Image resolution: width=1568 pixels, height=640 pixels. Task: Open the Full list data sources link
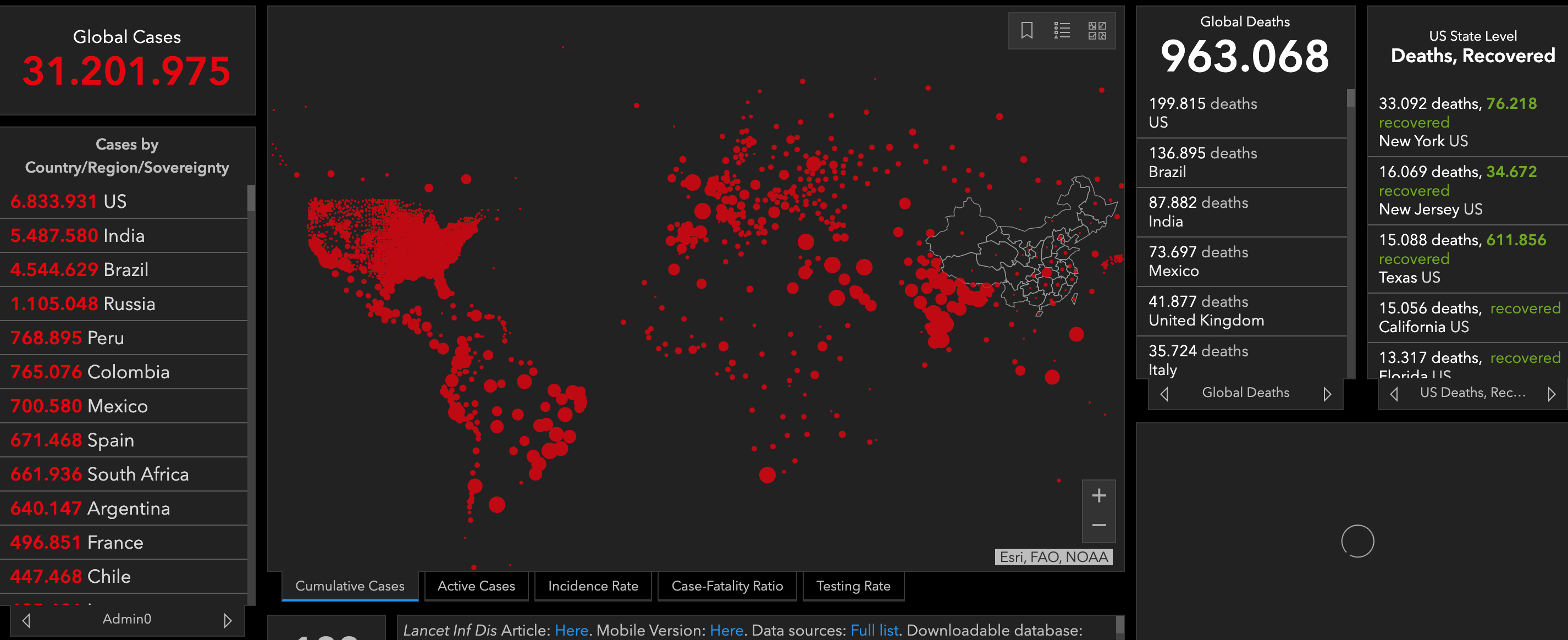[874, 630]
